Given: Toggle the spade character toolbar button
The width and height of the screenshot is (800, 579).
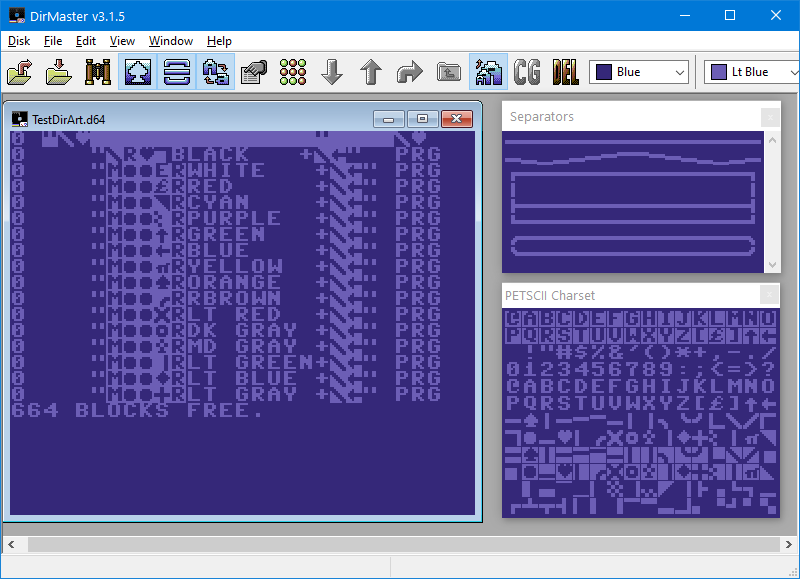Looking at the screenshot, I should point(138,72).
